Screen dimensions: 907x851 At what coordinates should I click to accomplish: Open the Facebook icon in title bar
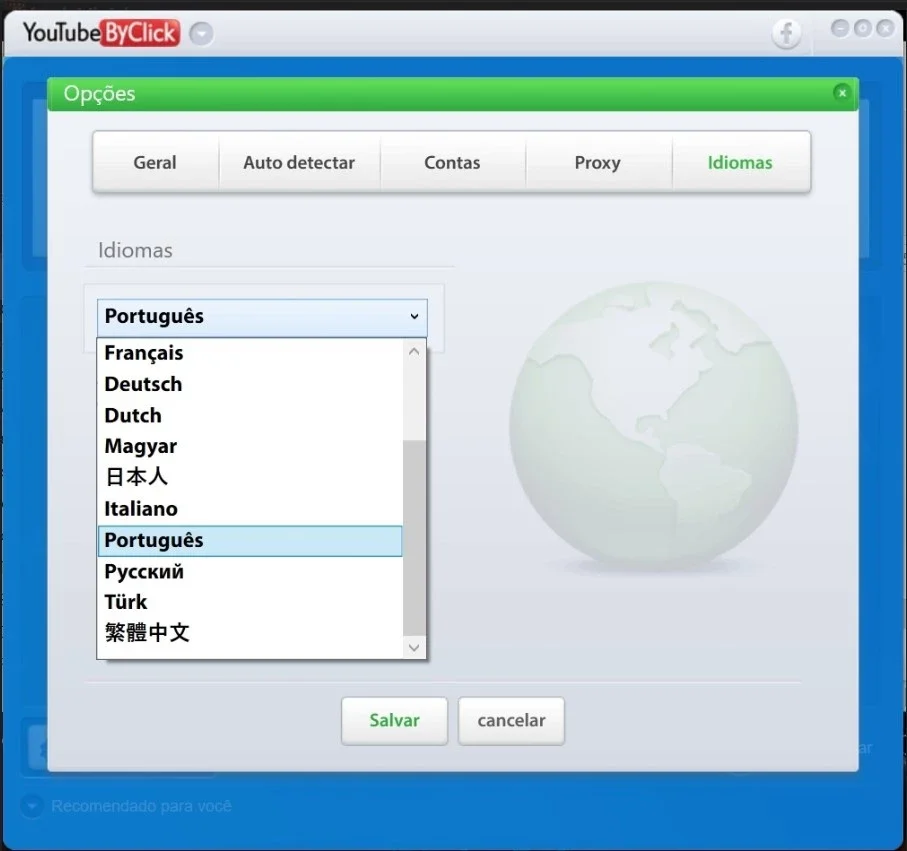pos(786,33)
